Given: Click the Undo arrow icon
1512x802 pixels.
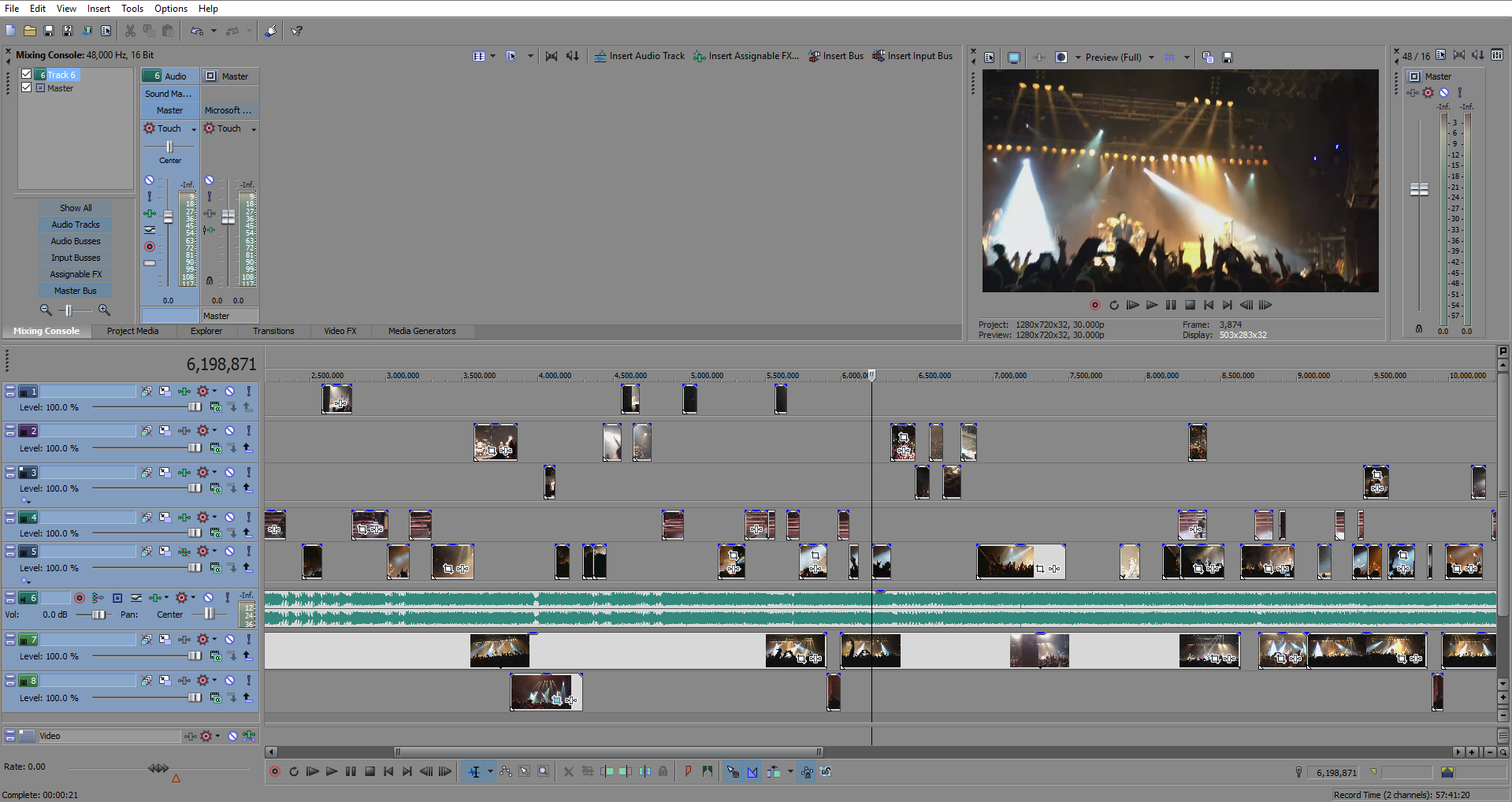Looking at the screenshot, I should [197, 31].
